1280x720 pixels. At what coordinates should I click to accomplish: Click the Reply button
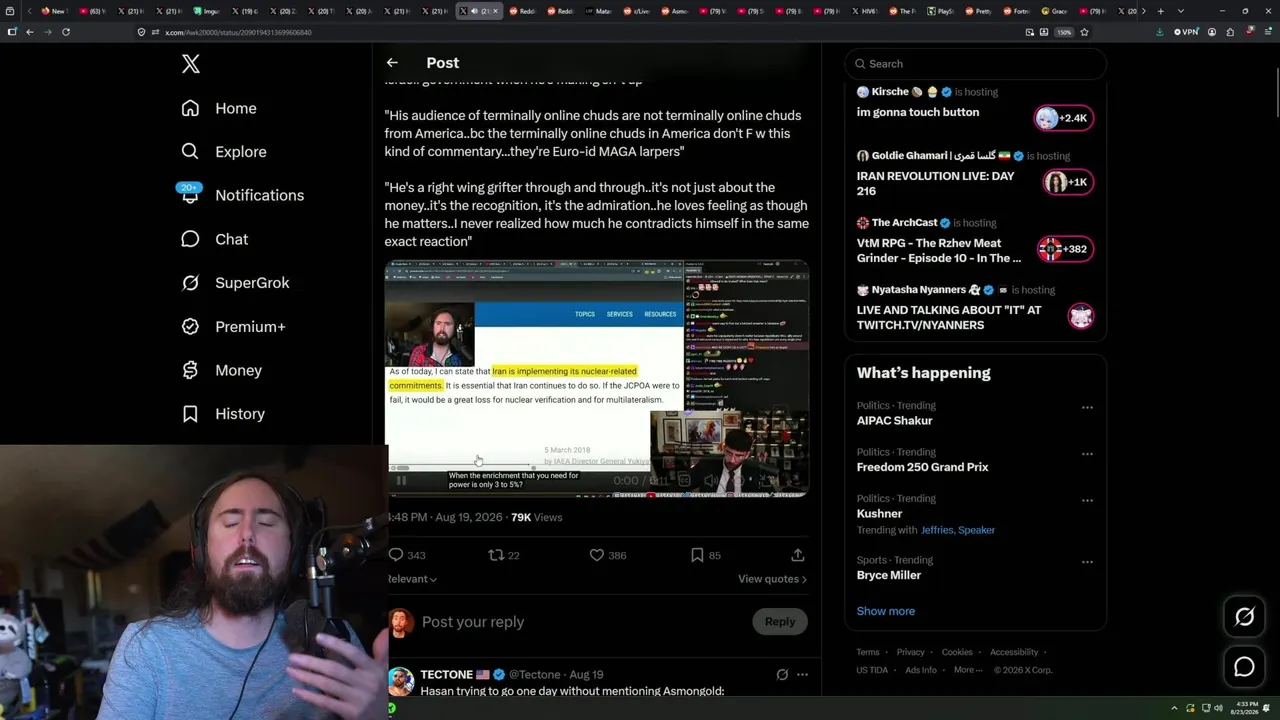[x=780, y=622]
